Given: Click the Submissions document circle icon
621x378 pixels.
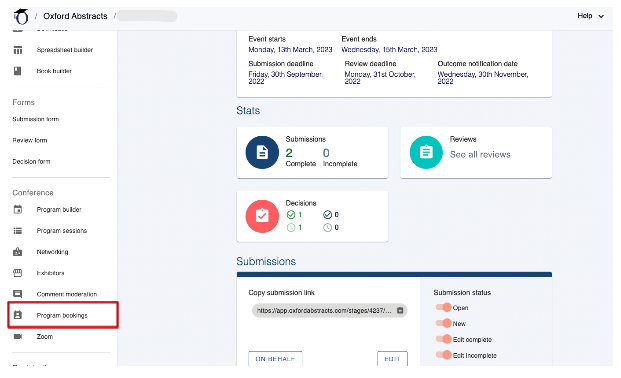Looking at the screenshot, I should (262, 152).
